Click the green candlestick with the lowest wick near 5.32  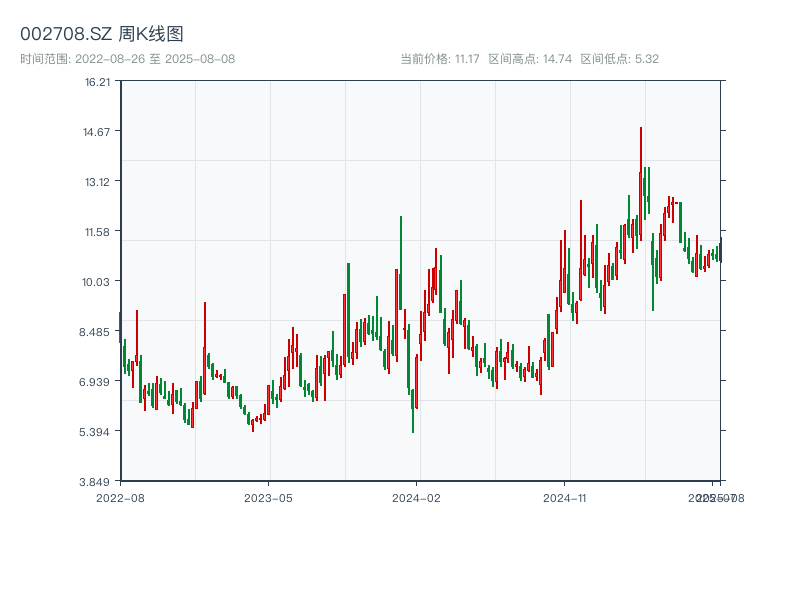point(413,411)
